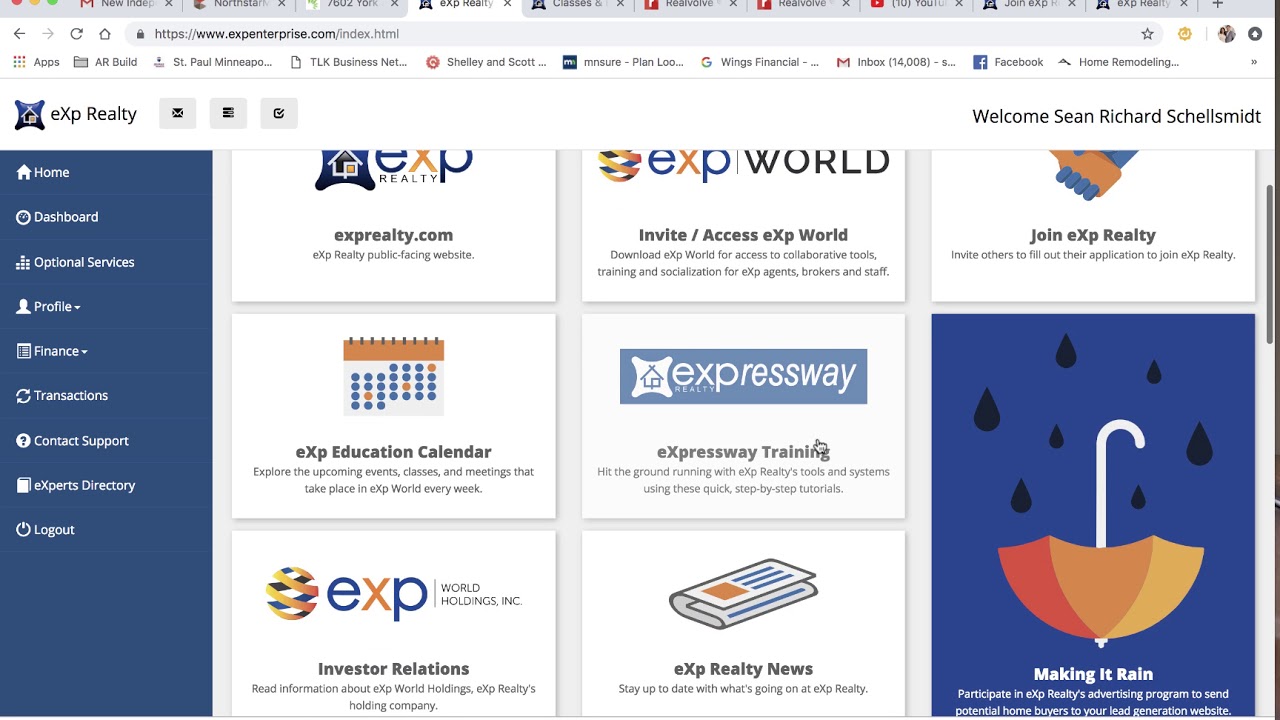Click the calendar icon on Education Calendar card

click(393, 376)
